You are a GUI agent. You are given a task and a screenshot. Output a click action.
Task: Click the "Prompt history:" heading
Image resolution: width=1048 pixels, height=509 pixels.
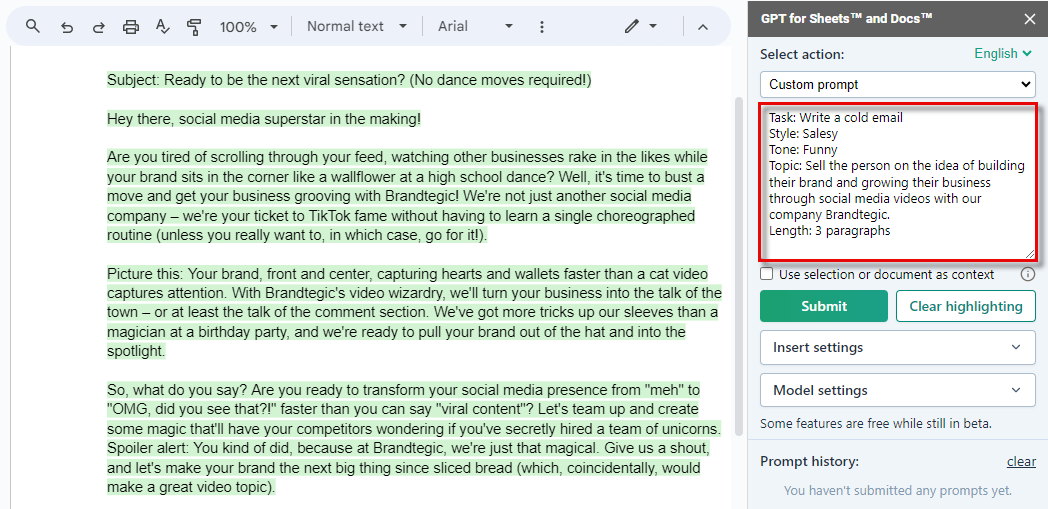pos(809,462)
